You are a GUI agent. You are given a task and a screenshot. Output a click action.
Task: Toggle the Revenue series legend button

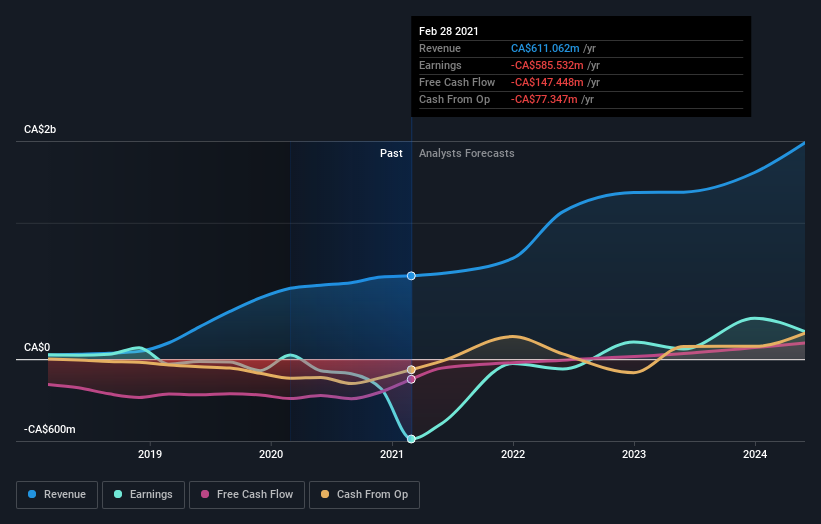(57, 495)
